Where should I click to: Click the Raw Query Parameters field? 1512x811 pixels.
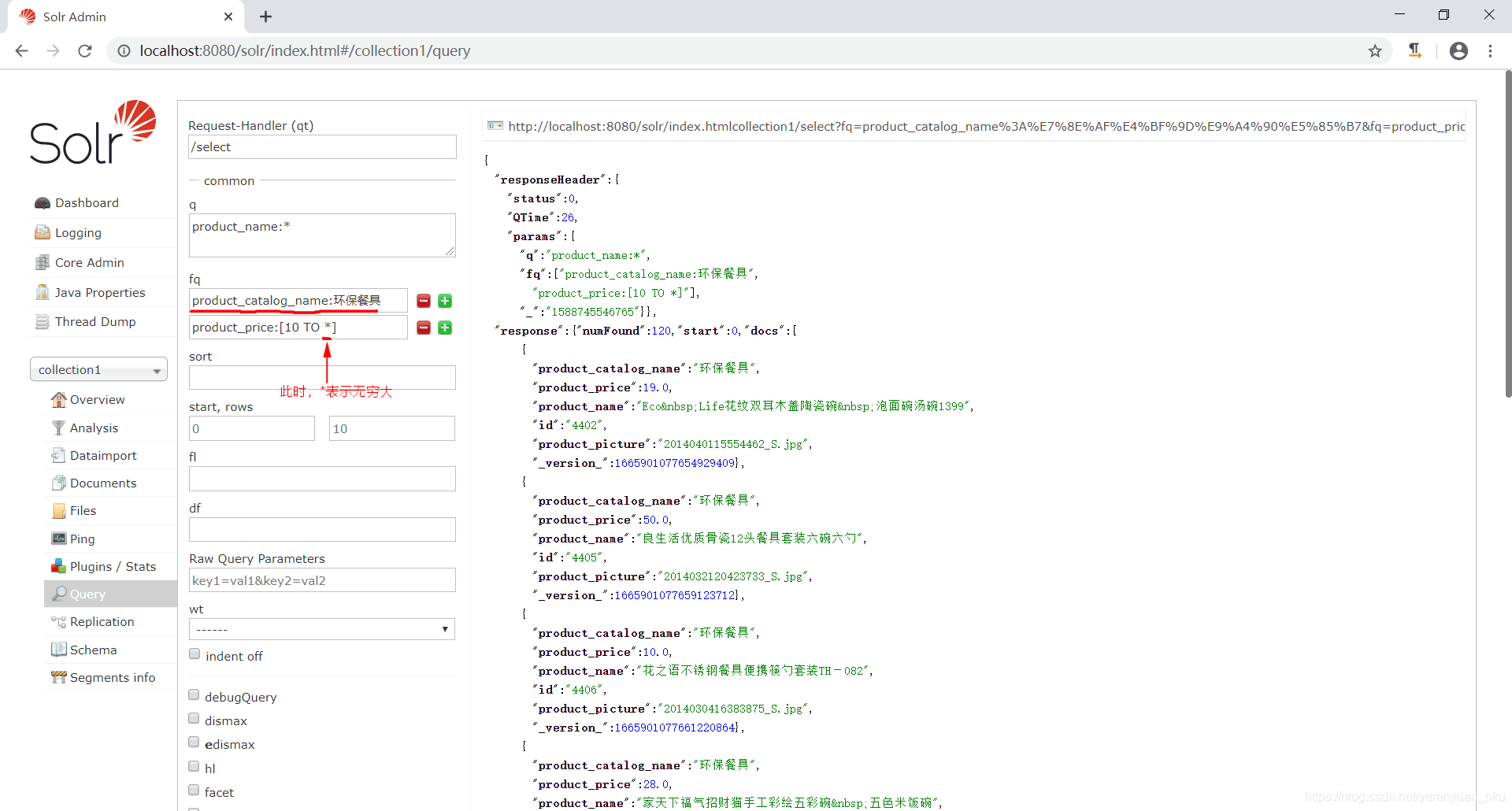322,580
